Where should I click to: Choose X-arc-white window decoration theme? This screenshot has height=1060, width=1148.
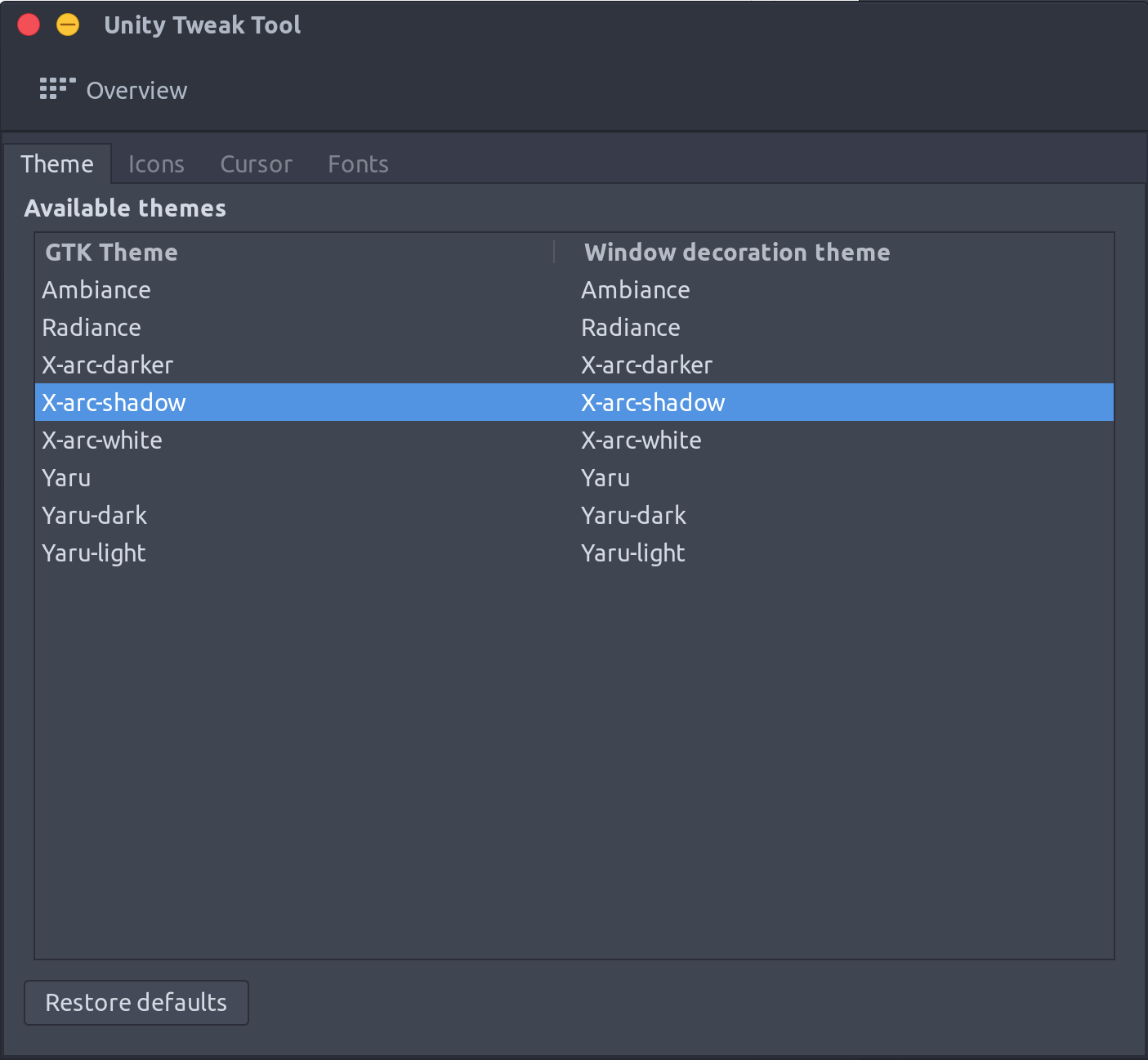pos(641,441)
